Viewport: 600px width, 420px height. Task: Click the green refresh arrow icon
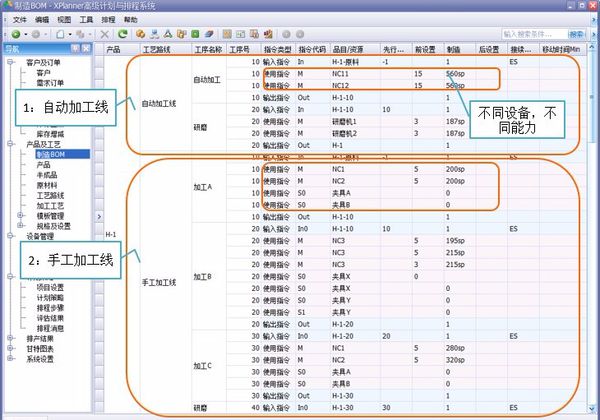(123, 34)
